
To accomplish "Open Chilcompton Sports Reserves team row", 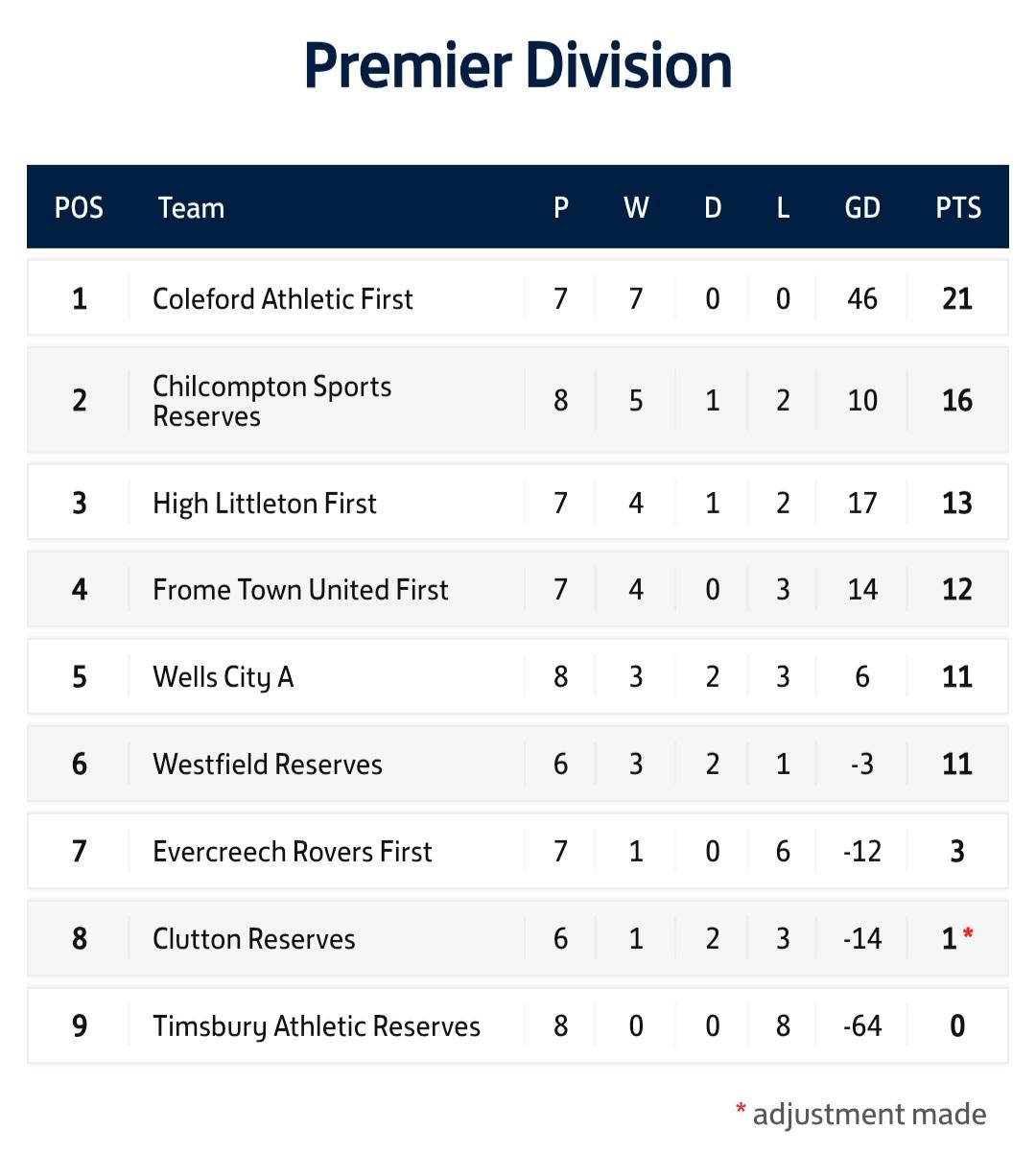I will 271,401.
